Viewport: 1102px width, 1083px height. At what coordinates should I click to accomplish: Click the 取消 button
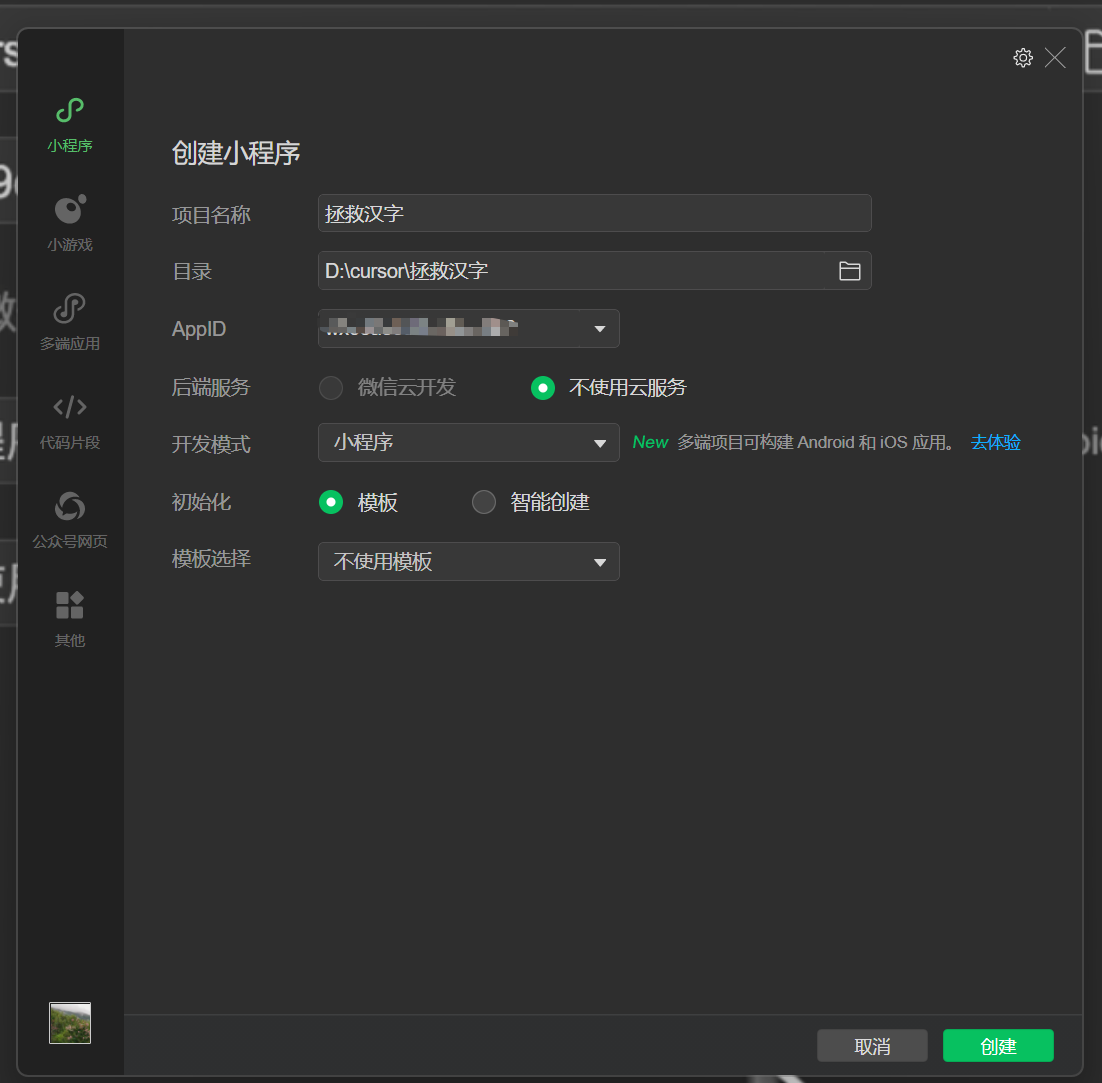(871, 1045)
